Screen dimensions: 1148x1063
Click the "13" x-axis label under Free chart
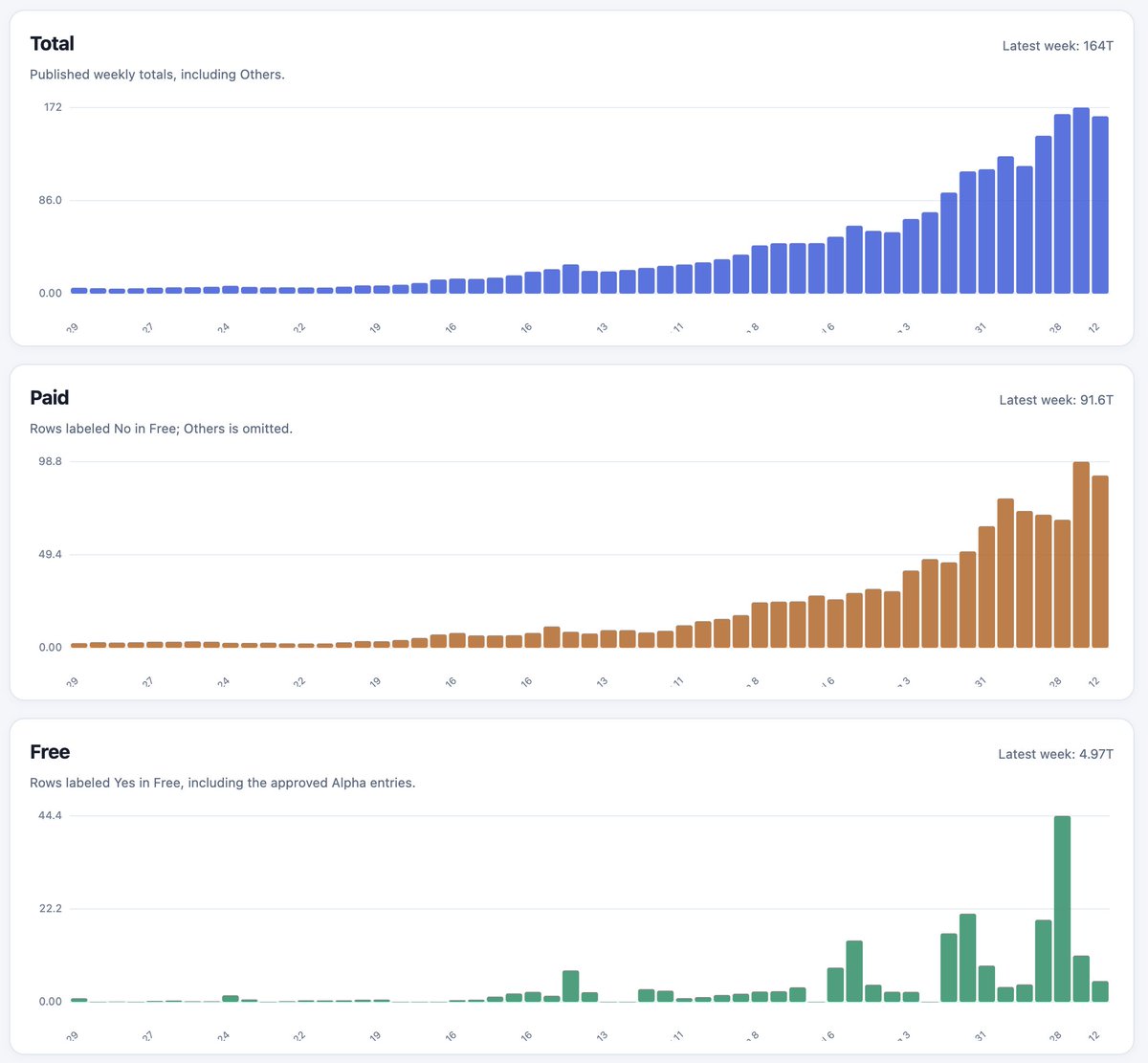click(x=602, y=1035)
